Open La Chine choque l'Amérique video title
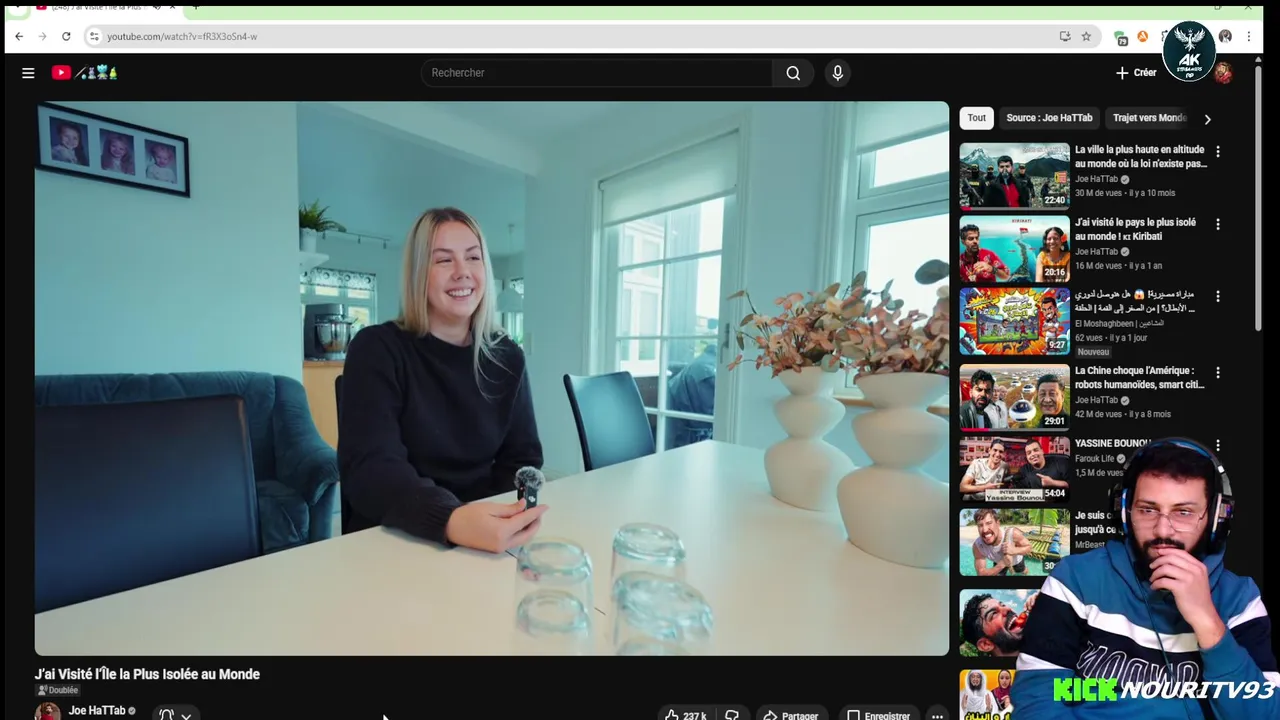Viewport: 1280px width, 720px height. pos(1140,377)
